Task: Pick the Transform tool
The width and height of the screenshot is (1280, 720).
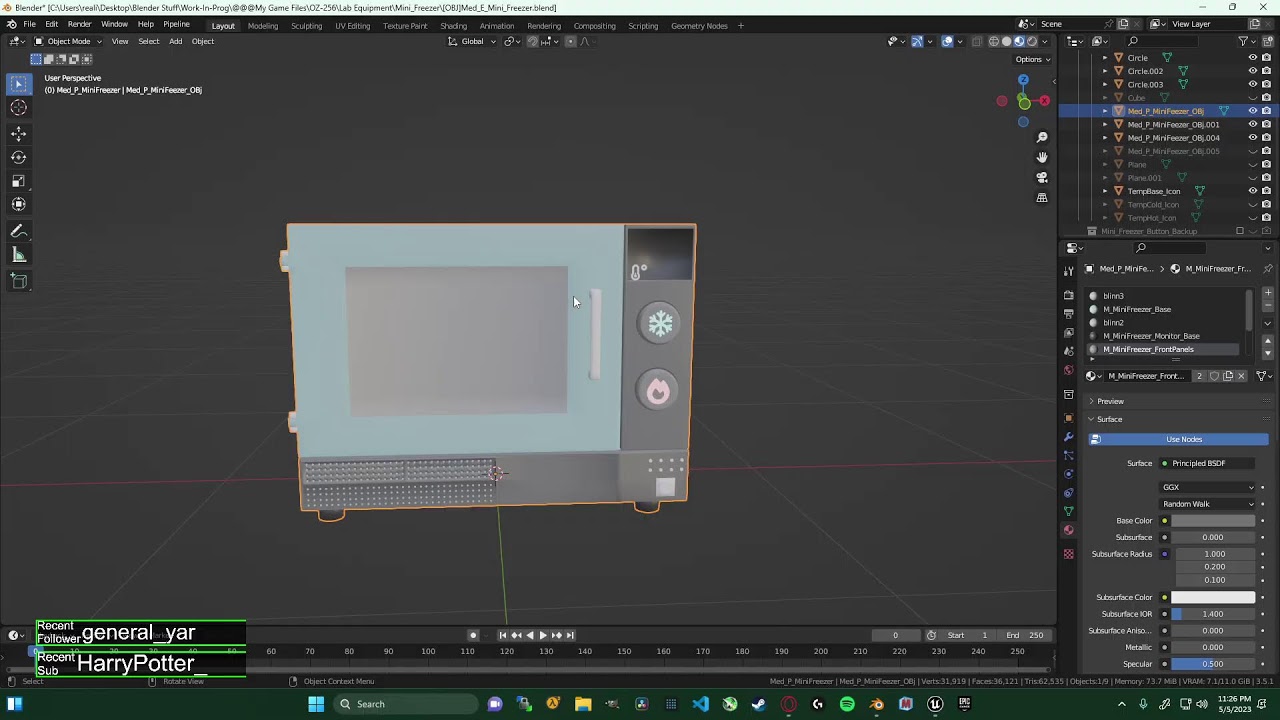Action: [x=18, y=204]
